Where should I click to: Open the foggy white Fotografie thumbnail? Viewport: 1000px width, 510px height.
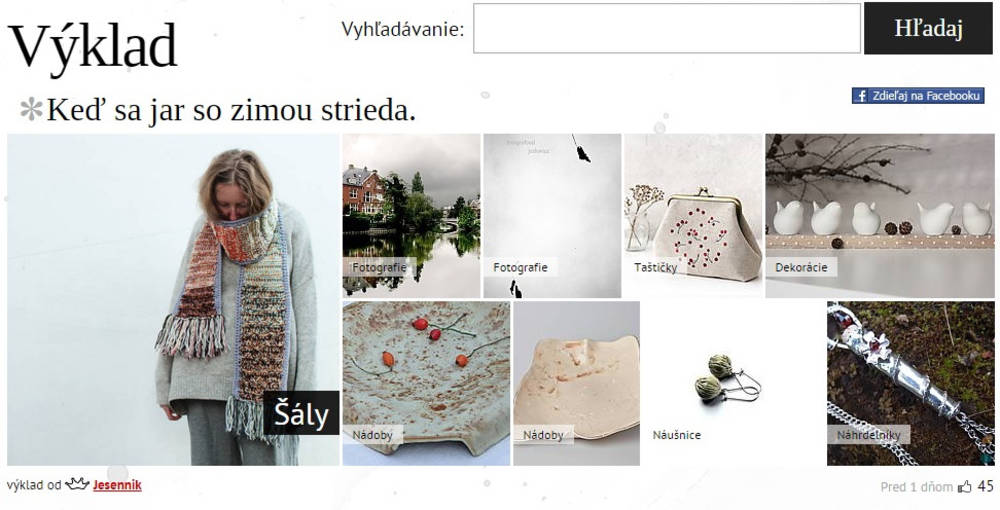pos(552,215)
